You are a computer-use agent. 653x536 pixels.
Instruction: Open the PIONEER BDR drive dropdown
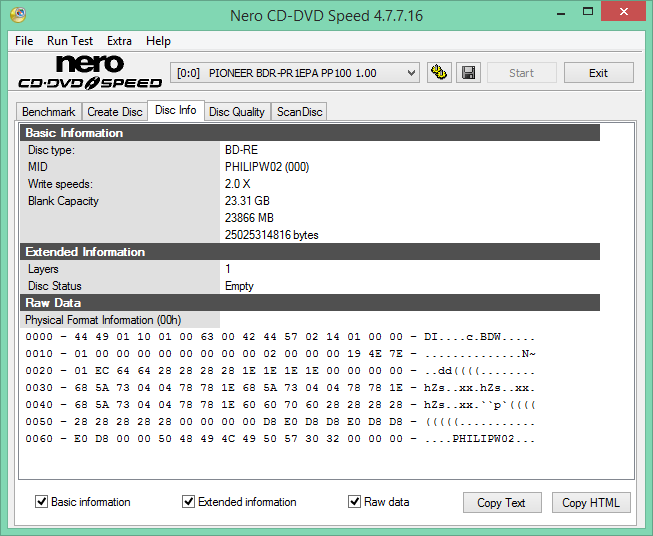coord(295,73)
